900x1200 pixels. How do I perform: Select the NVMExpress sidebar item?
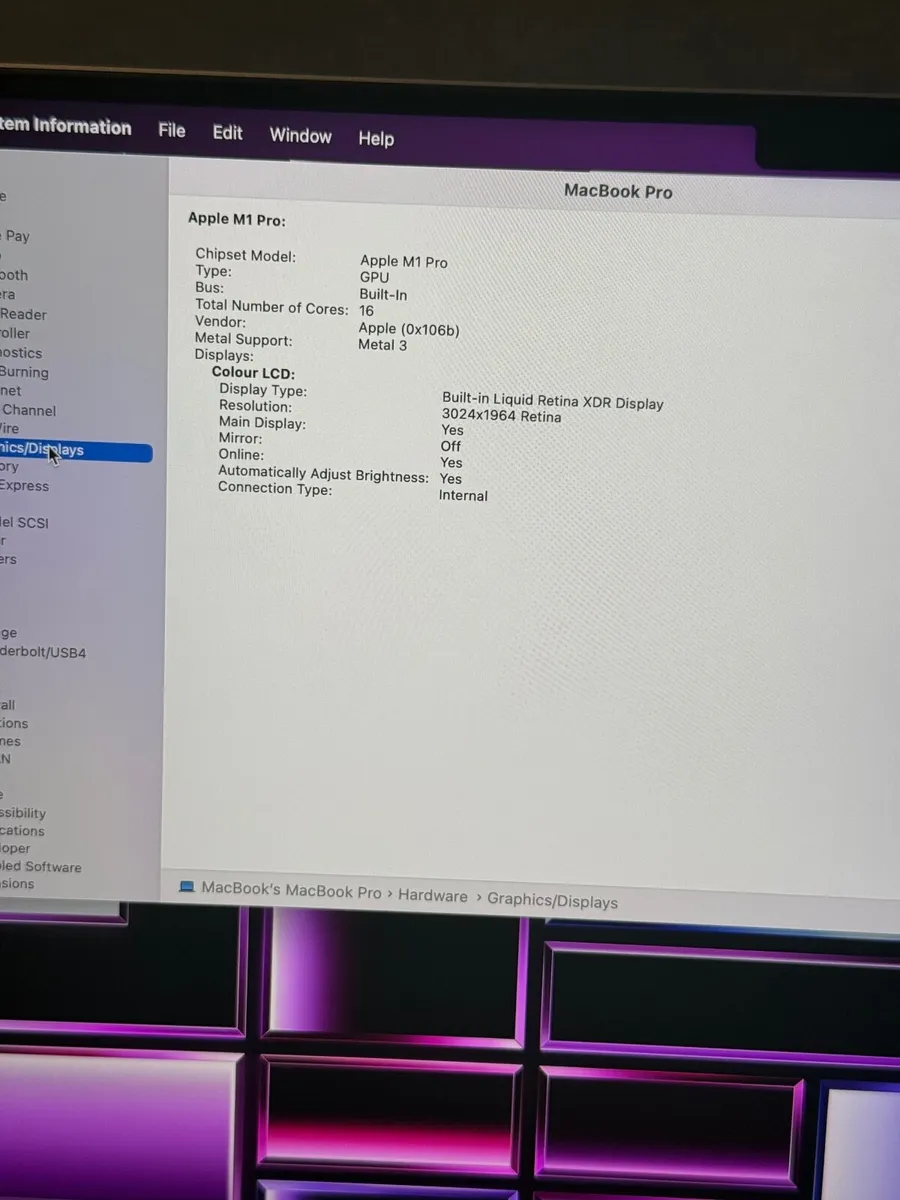(x=24, y=486)
